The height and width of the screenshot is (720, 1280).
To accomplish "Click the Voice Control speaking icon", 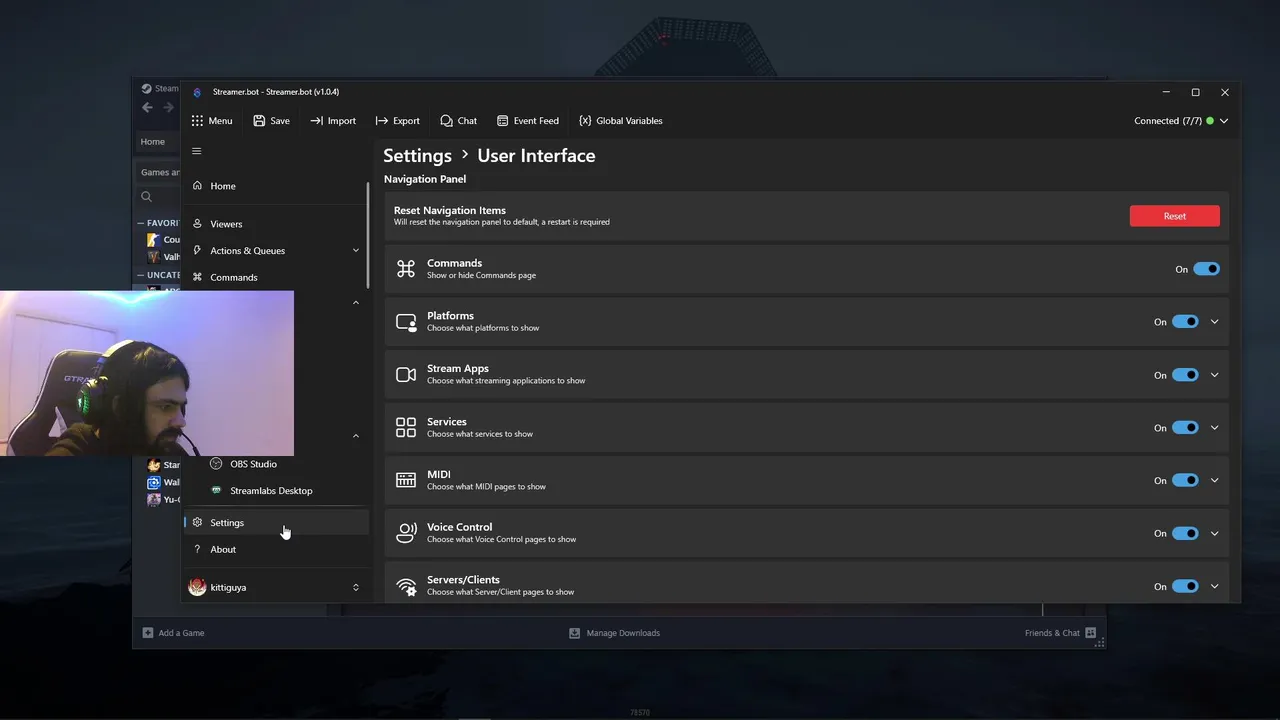I will point(405,533).
